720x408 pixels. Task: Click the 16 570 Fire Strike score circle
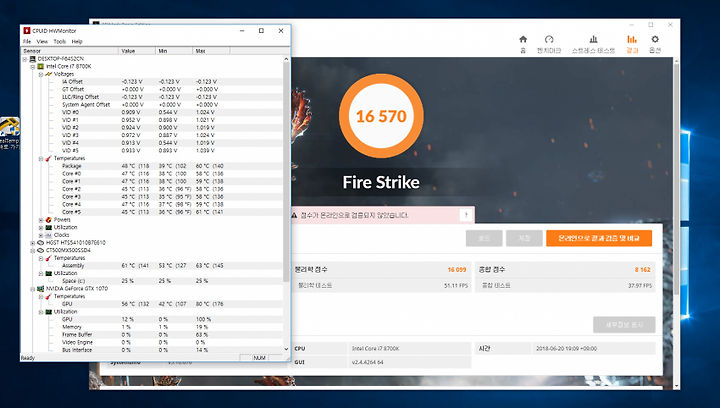tap(381, 116)
